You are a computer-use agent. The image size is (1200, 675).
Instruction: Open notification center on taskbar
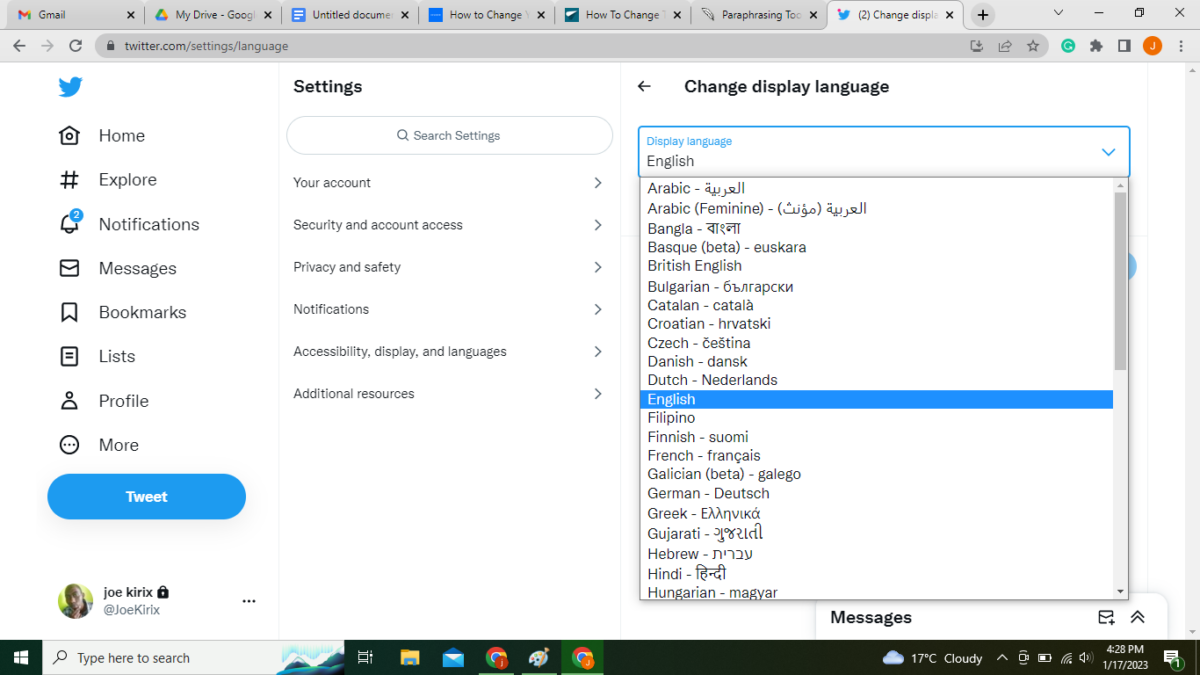point(1175,657)
